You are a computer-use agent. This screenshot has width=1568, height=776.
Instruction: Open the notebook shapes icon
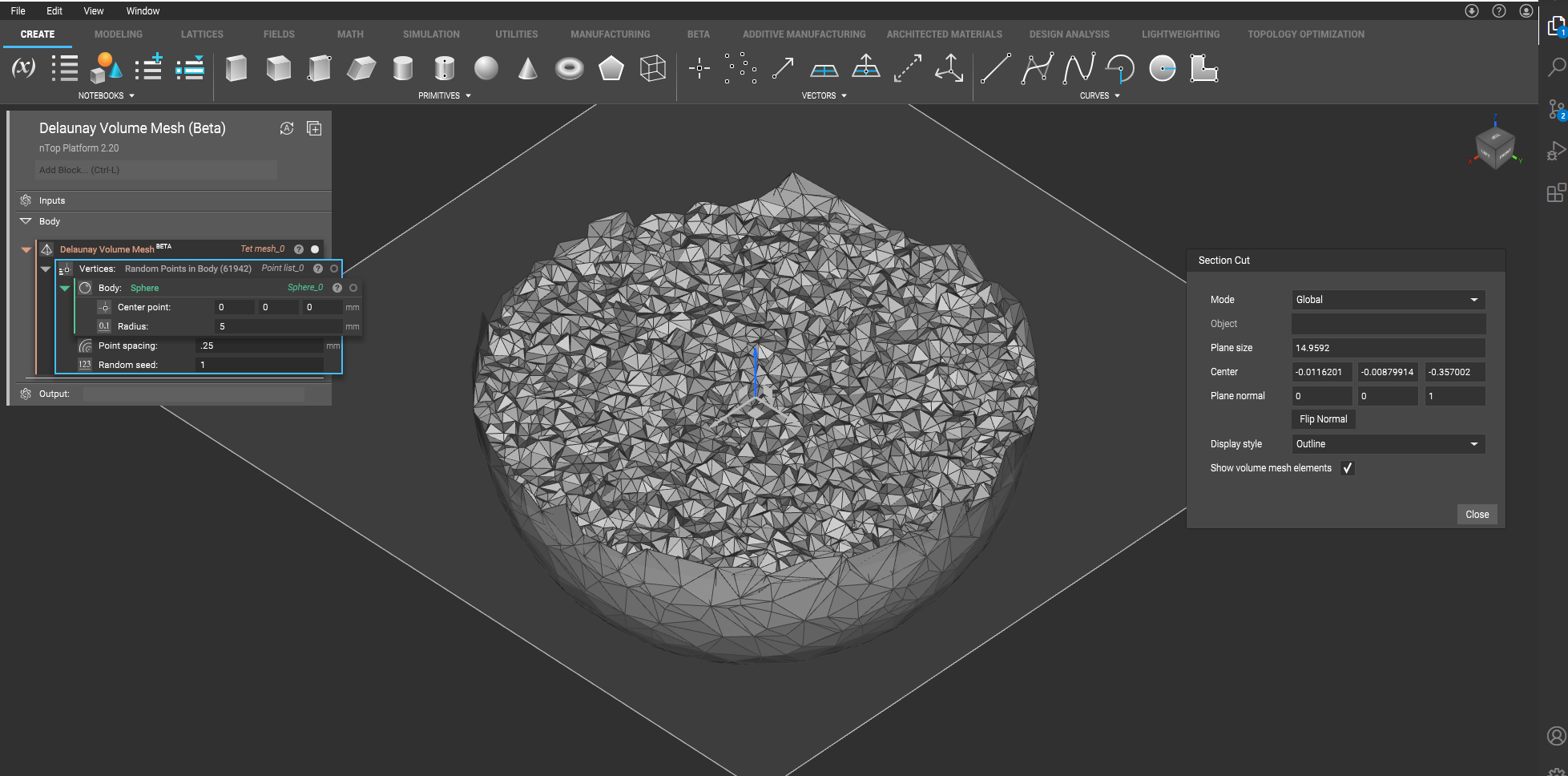point(106,68)
